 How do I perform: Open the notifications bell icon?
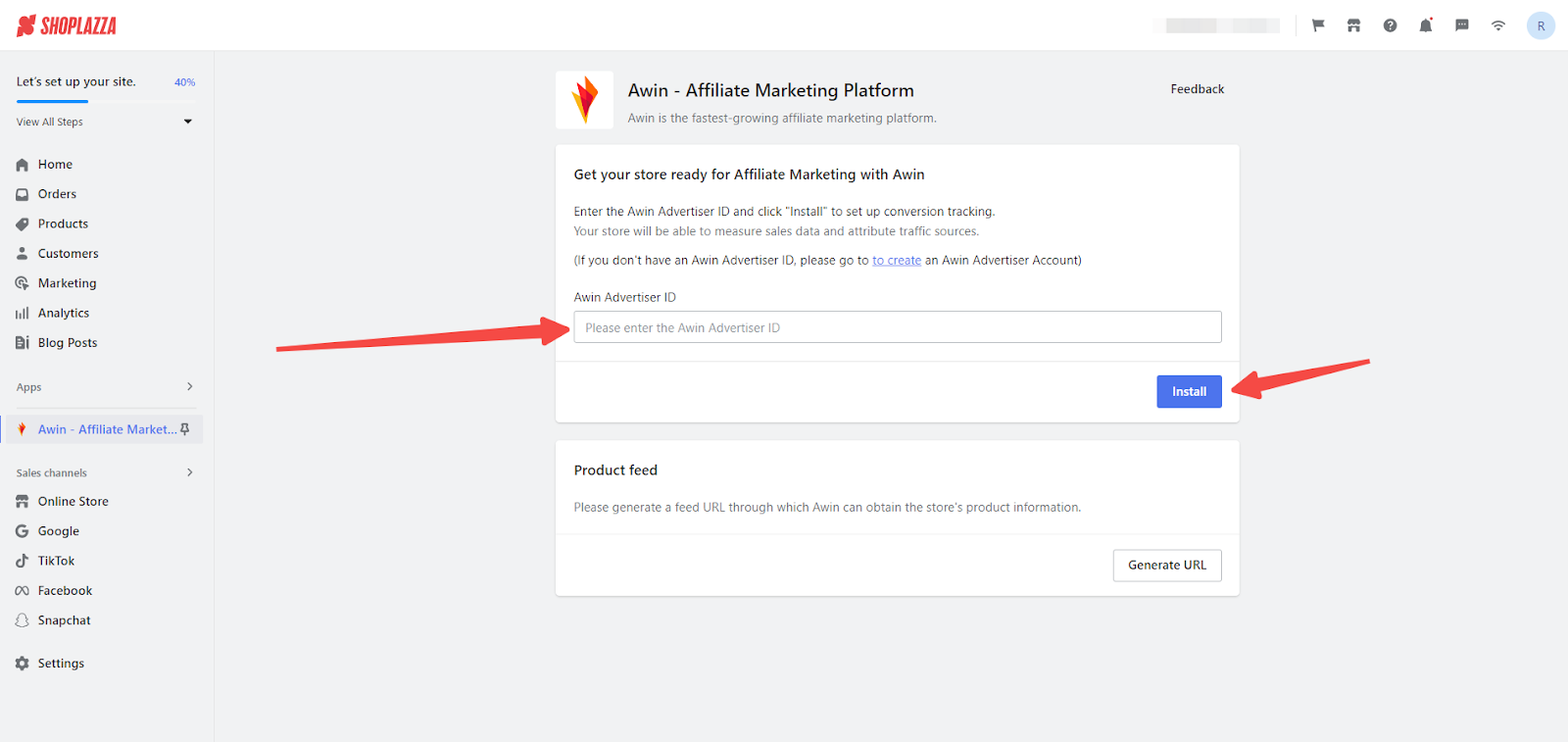point(1426,25)
